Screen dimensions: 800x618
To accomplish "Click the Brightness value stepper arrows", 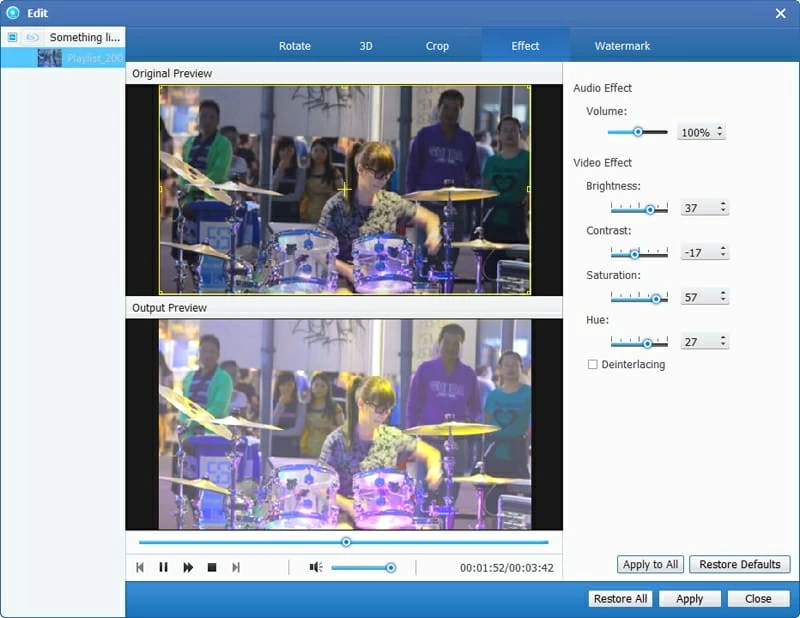I will [723, 208].
